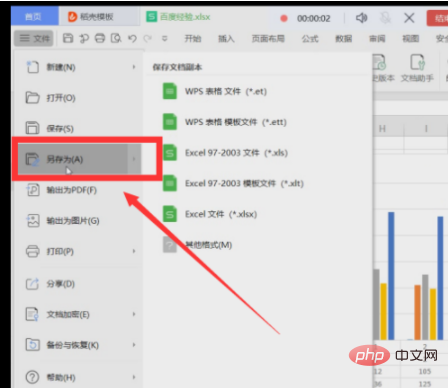Click the print preview icon
Viewport: 448px width, 388px height.
coord(116,38)
